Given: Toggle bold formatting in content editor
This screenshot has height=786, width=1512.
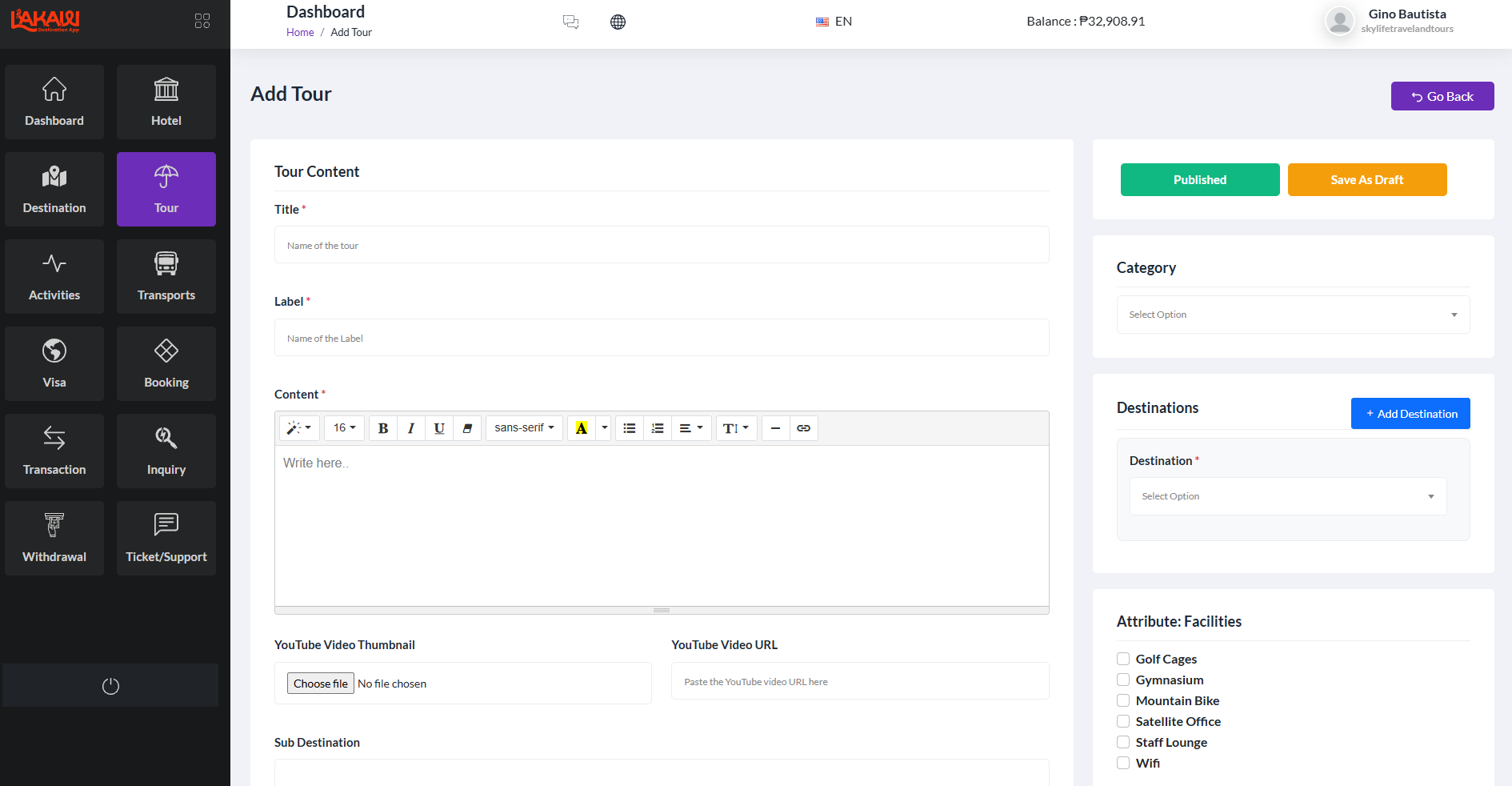Looking at the screenshot, I should pyautogui.click(x=383, y=428).
